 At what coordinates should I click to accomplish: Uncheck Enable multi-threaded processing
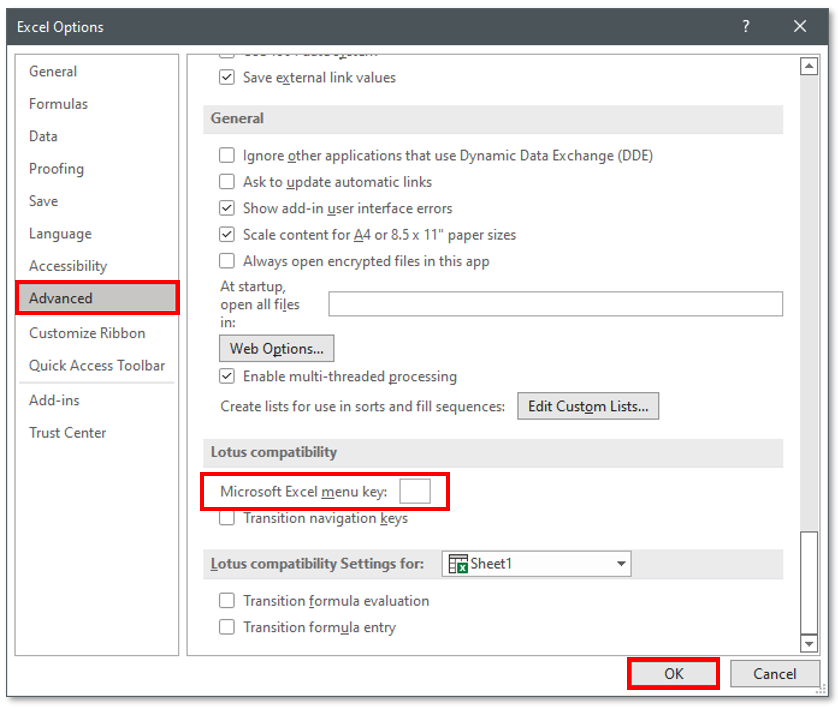(x=227, y=377)
